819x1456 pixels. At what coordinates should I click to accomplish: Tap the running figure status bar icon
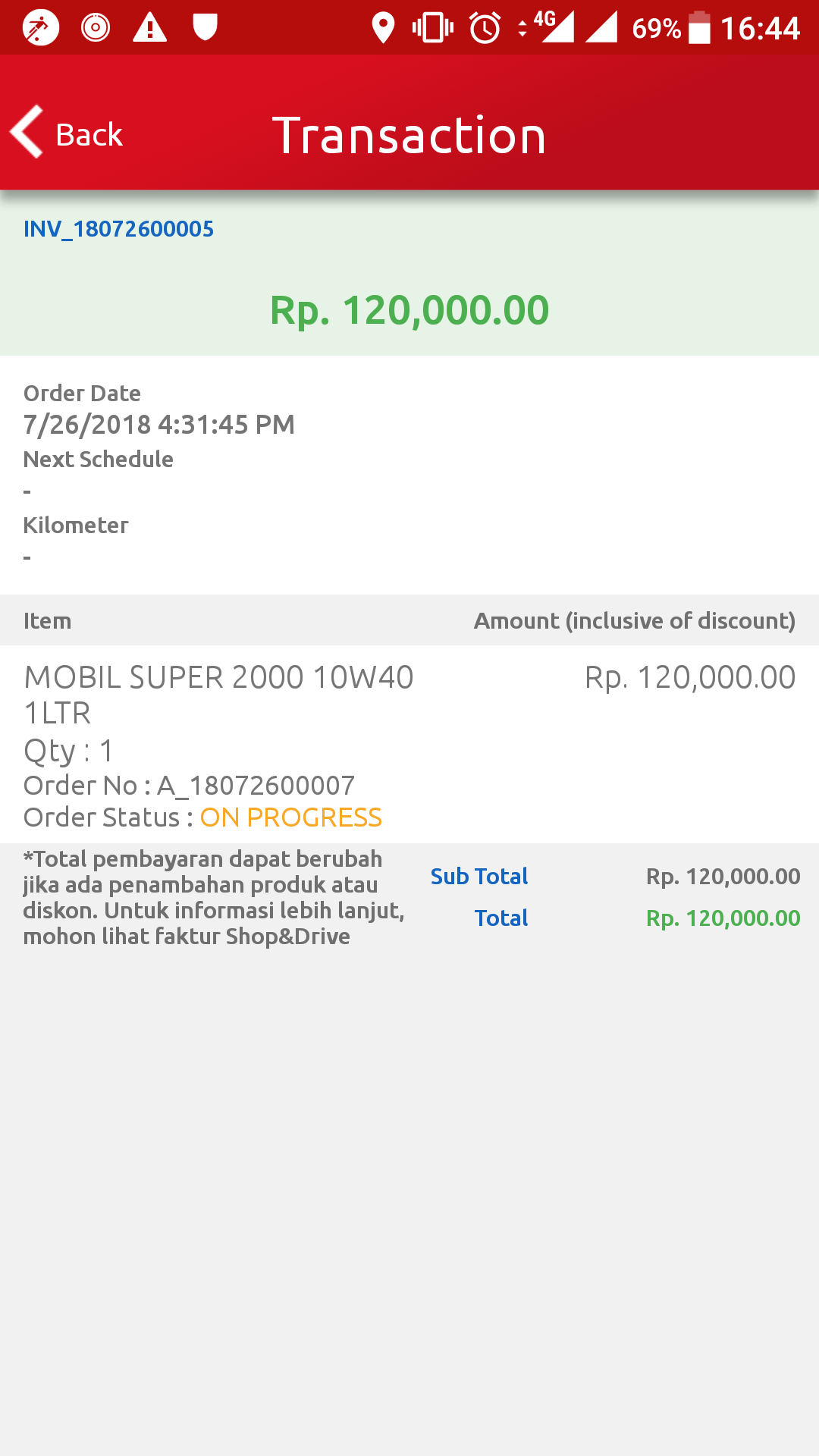(x=40, y=28)
